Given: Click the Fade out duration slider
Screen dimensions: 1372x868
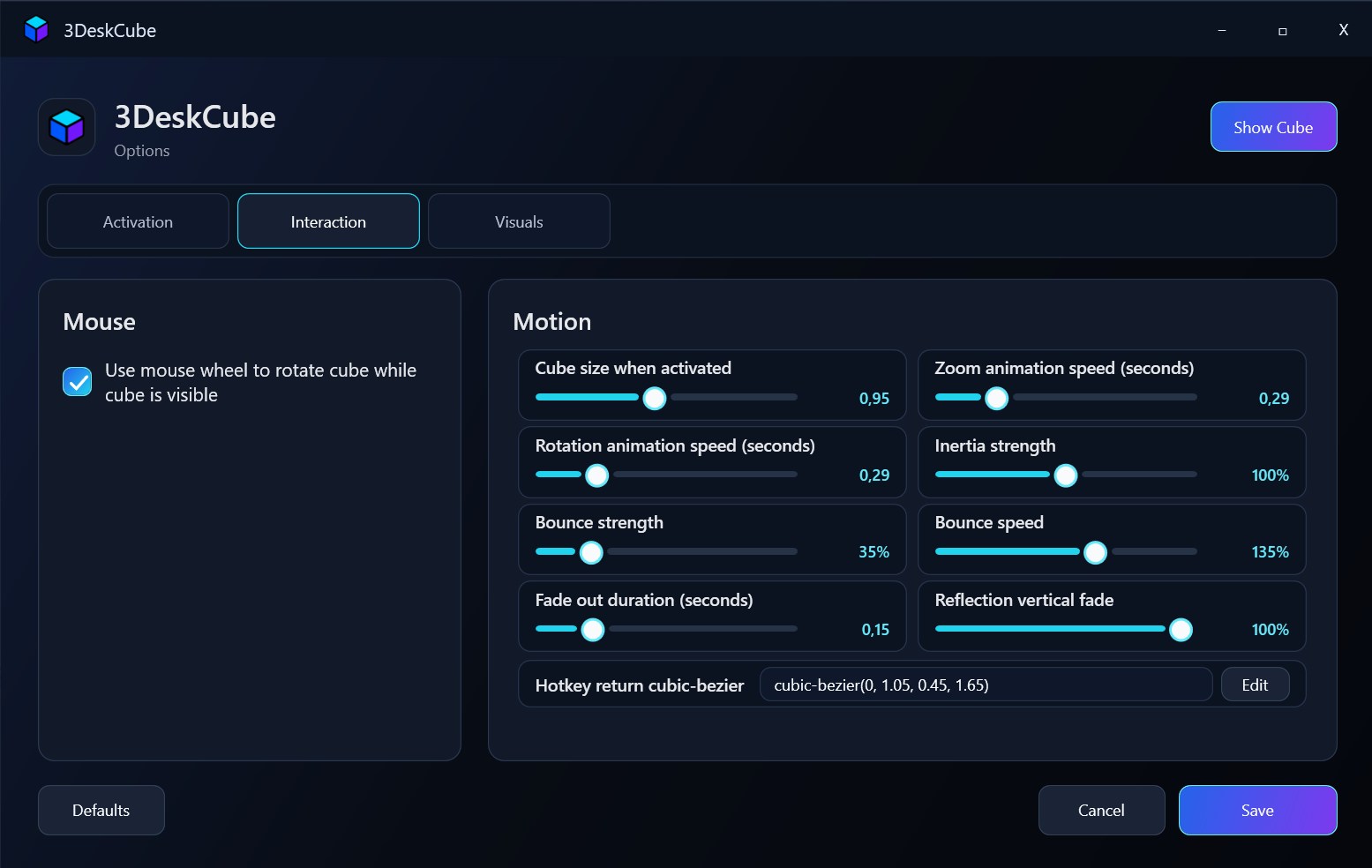Looking at the screenshot, I should point(666,629).
